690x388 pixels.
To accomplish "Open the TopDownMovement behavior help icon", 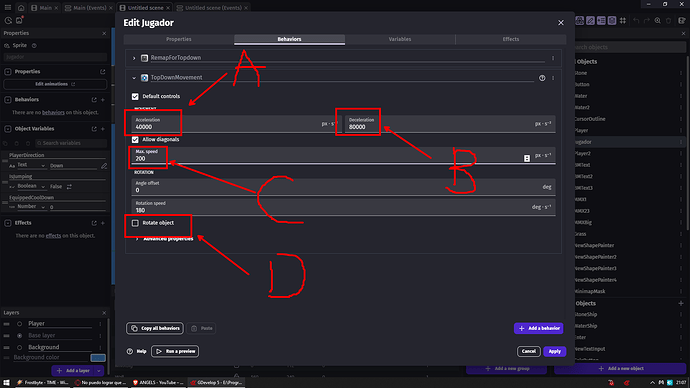I will point(542,78).
